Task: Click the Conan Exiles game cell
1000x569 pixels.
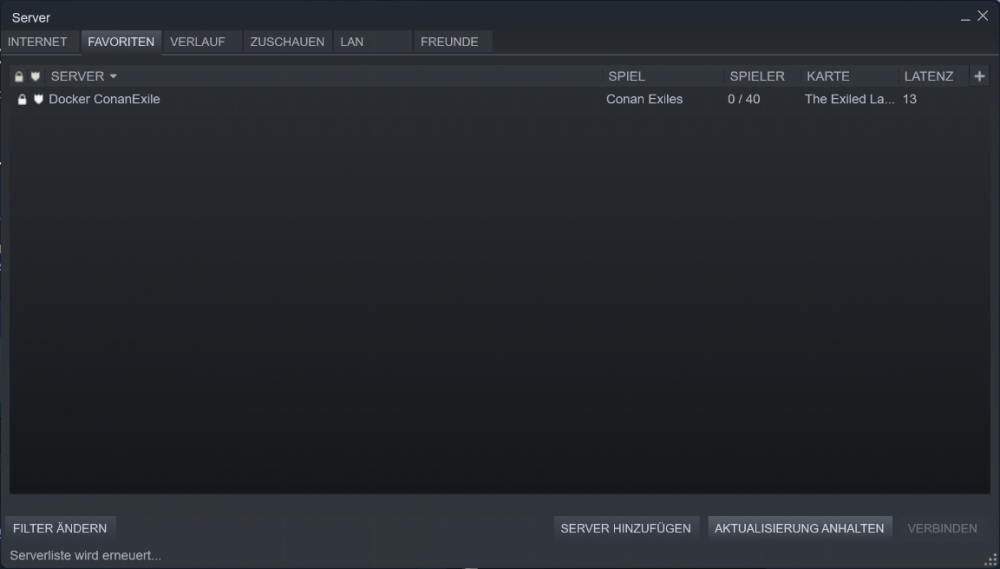Action: pyautogui.click(x=644, y=100)
